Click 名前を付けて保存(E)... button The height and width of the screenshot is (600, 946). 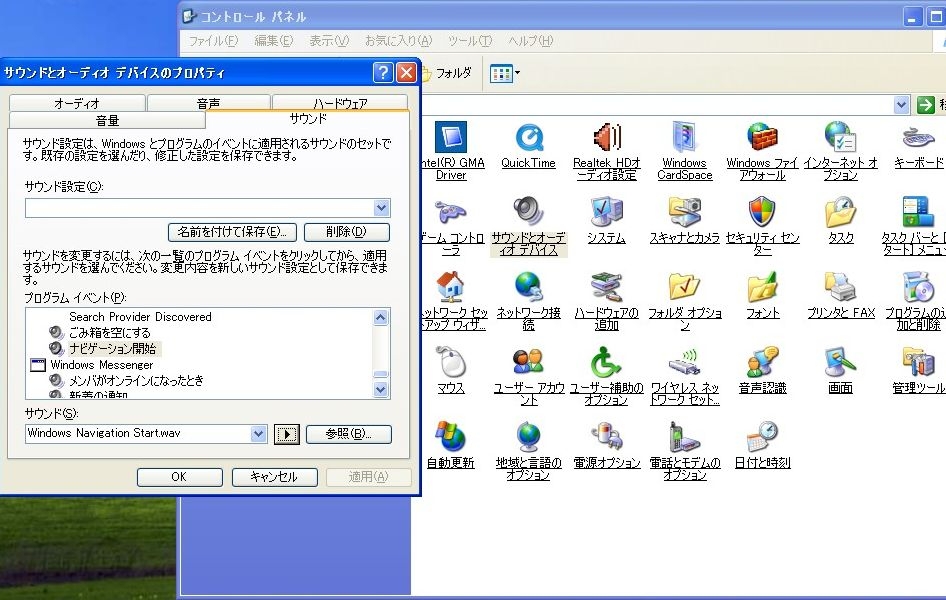point(232,232)
